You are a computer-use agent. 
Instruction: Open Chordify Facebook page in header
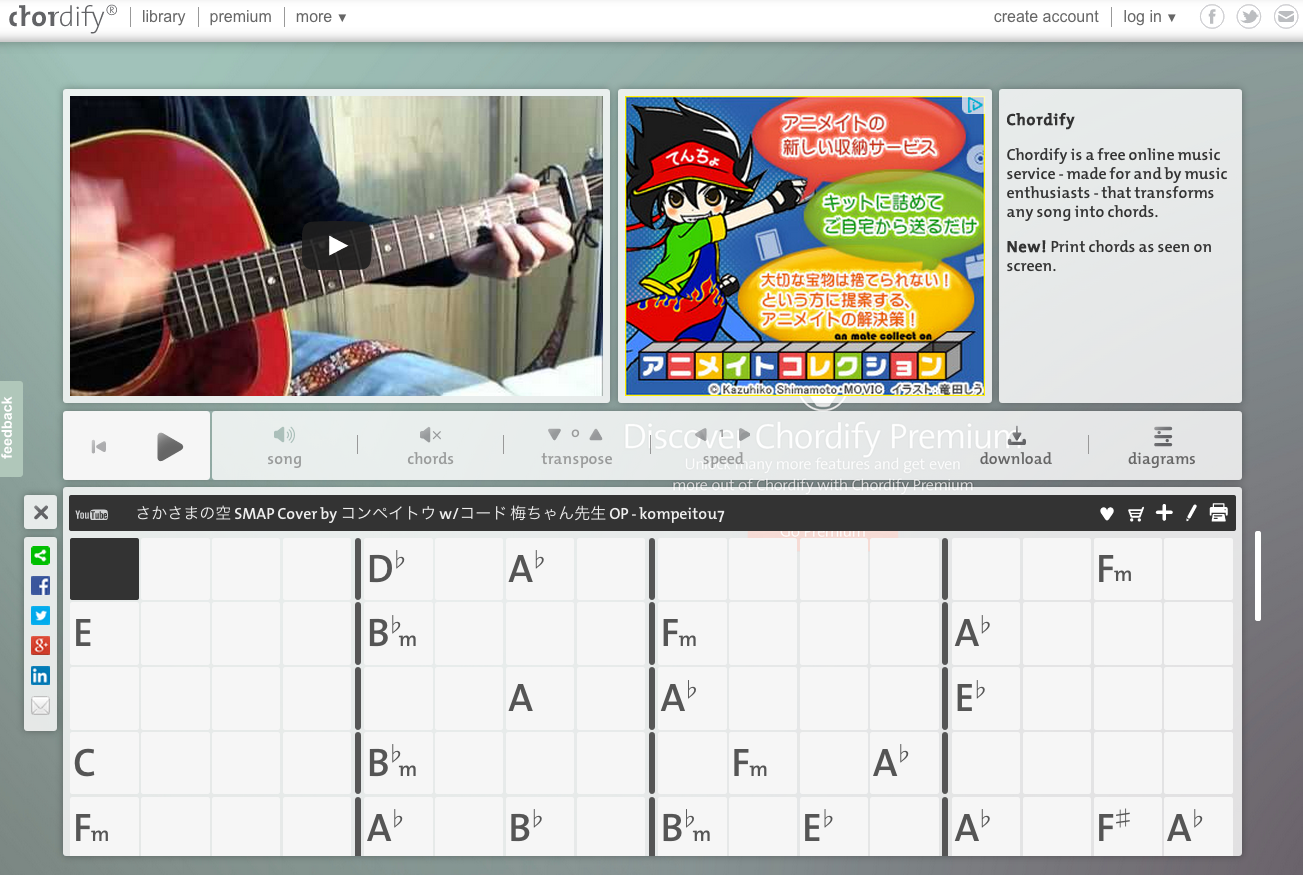(x=1212, y=17)
